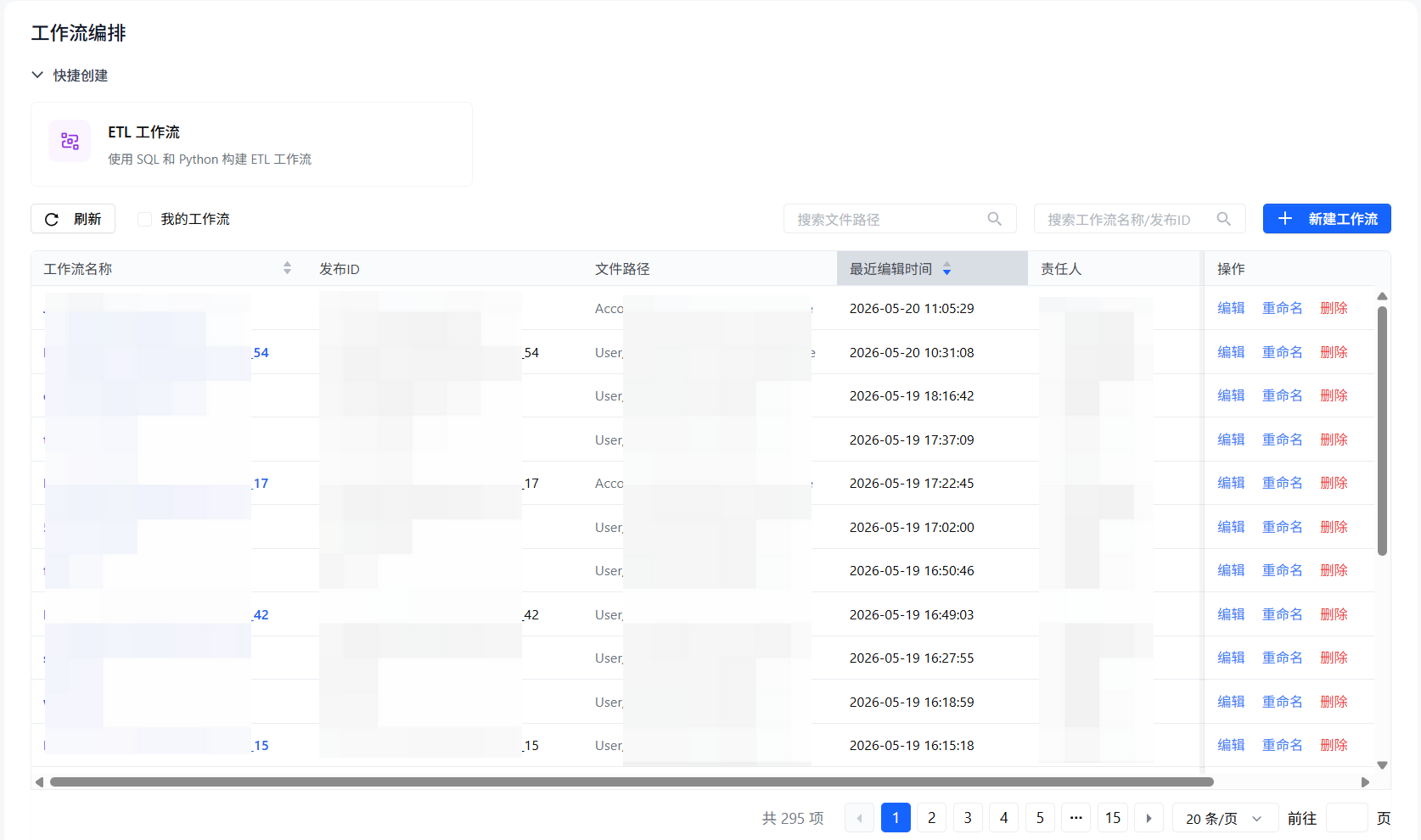The image size is (1421, 840).
Task: Go to page 4
Action: tap(1004, 818)
